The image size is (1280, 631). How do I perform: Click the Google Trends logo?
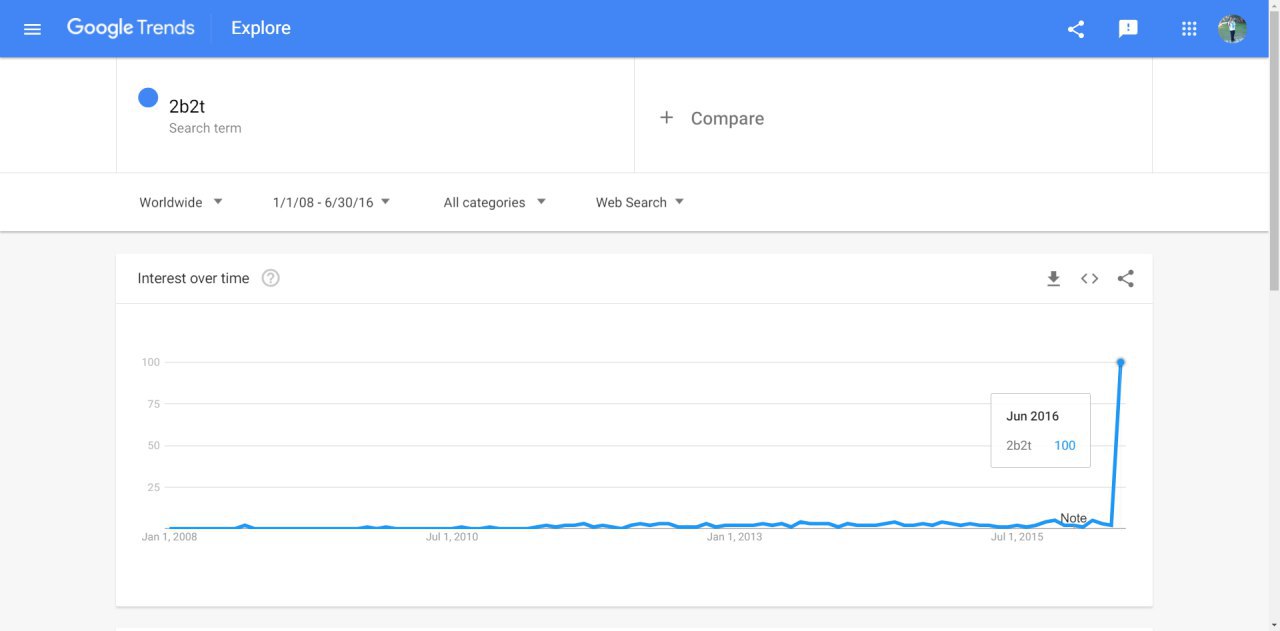tap(131, 28)
